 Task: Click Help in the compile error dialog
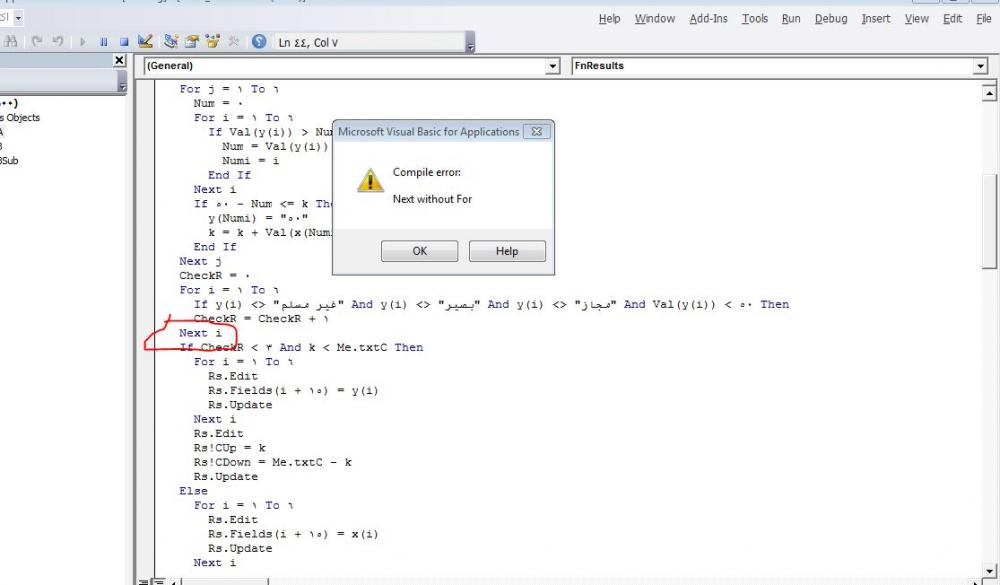tap(507, 251)
